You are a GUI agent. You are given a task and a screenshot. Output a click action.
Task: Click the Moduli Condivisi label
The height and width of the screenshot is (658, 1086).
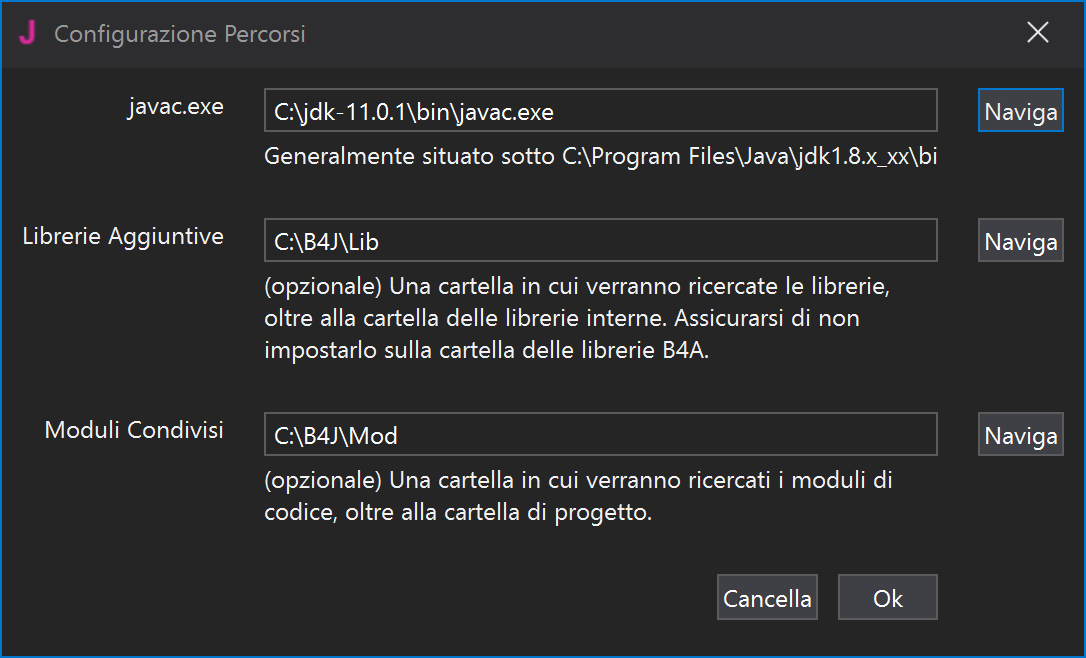(x=134, y=430)
